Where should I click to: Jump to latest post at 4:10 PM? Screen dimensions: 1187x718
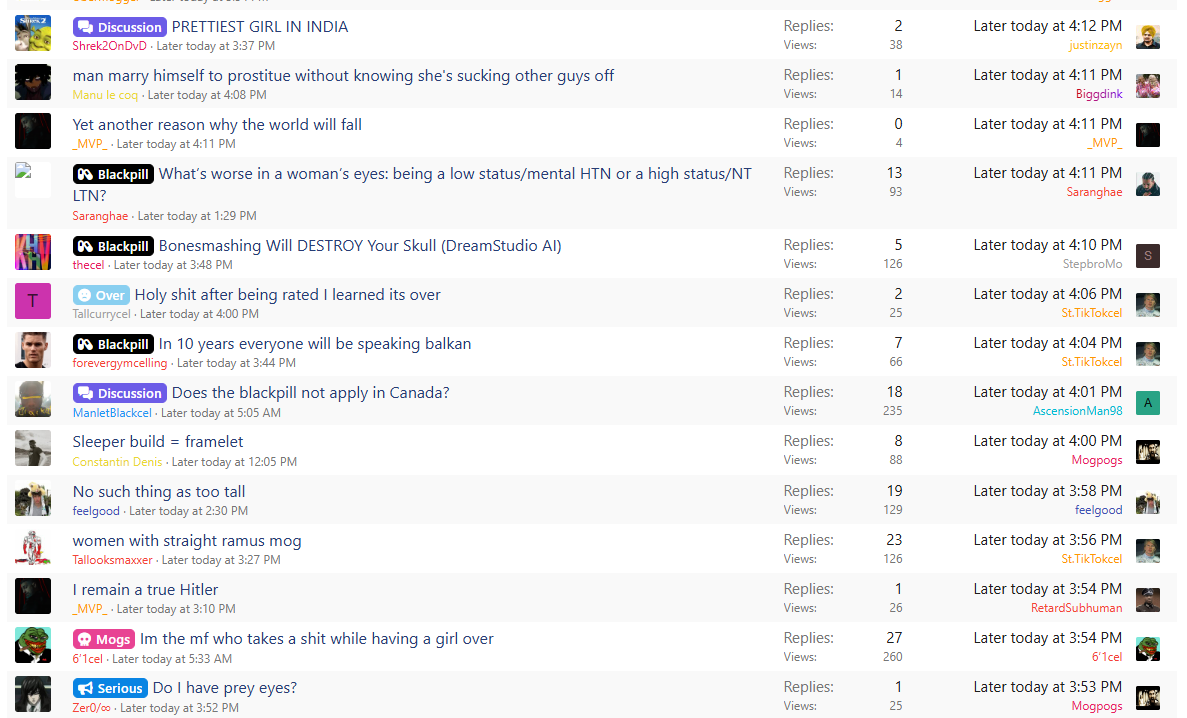coord(1047,245)
